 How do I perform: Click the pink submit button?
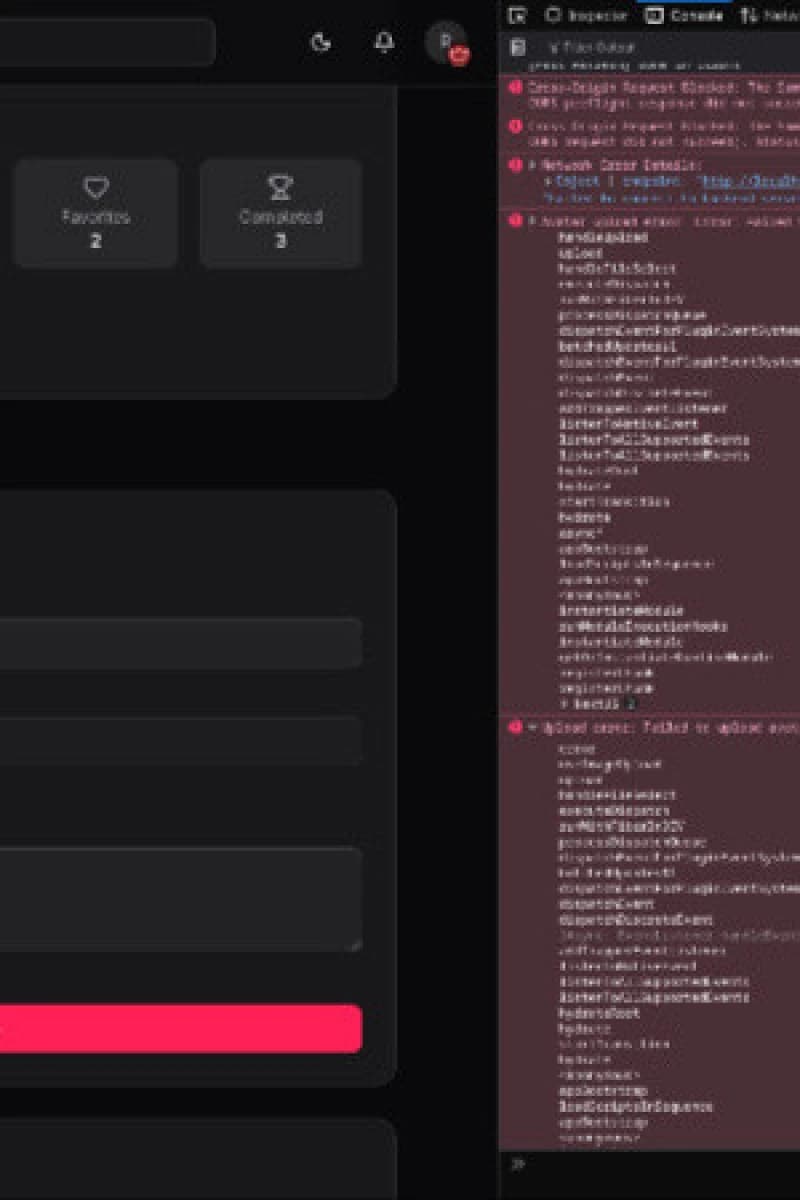pyautogui.click(x=180, y=1028)
